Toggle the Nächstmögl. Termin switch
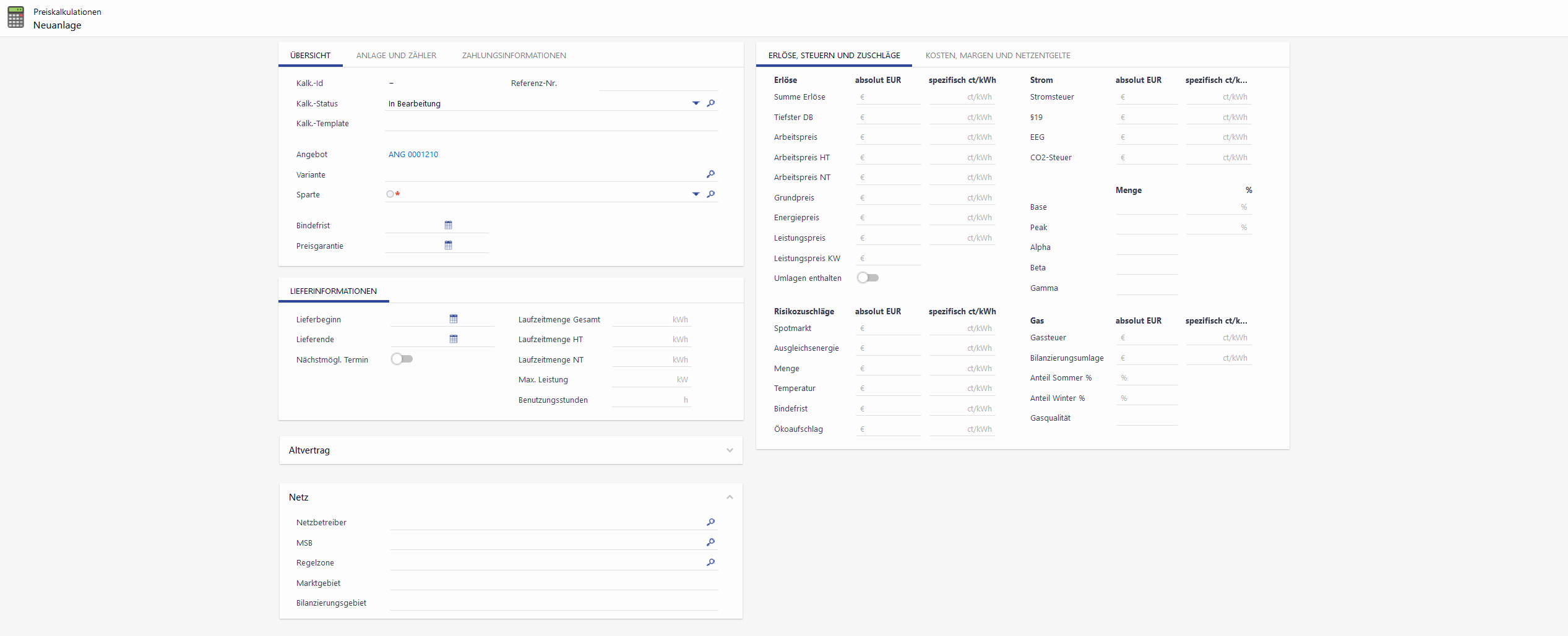The height and width of the screenshot is (636, 1568). pyautogui.click(x=402, y=359)
